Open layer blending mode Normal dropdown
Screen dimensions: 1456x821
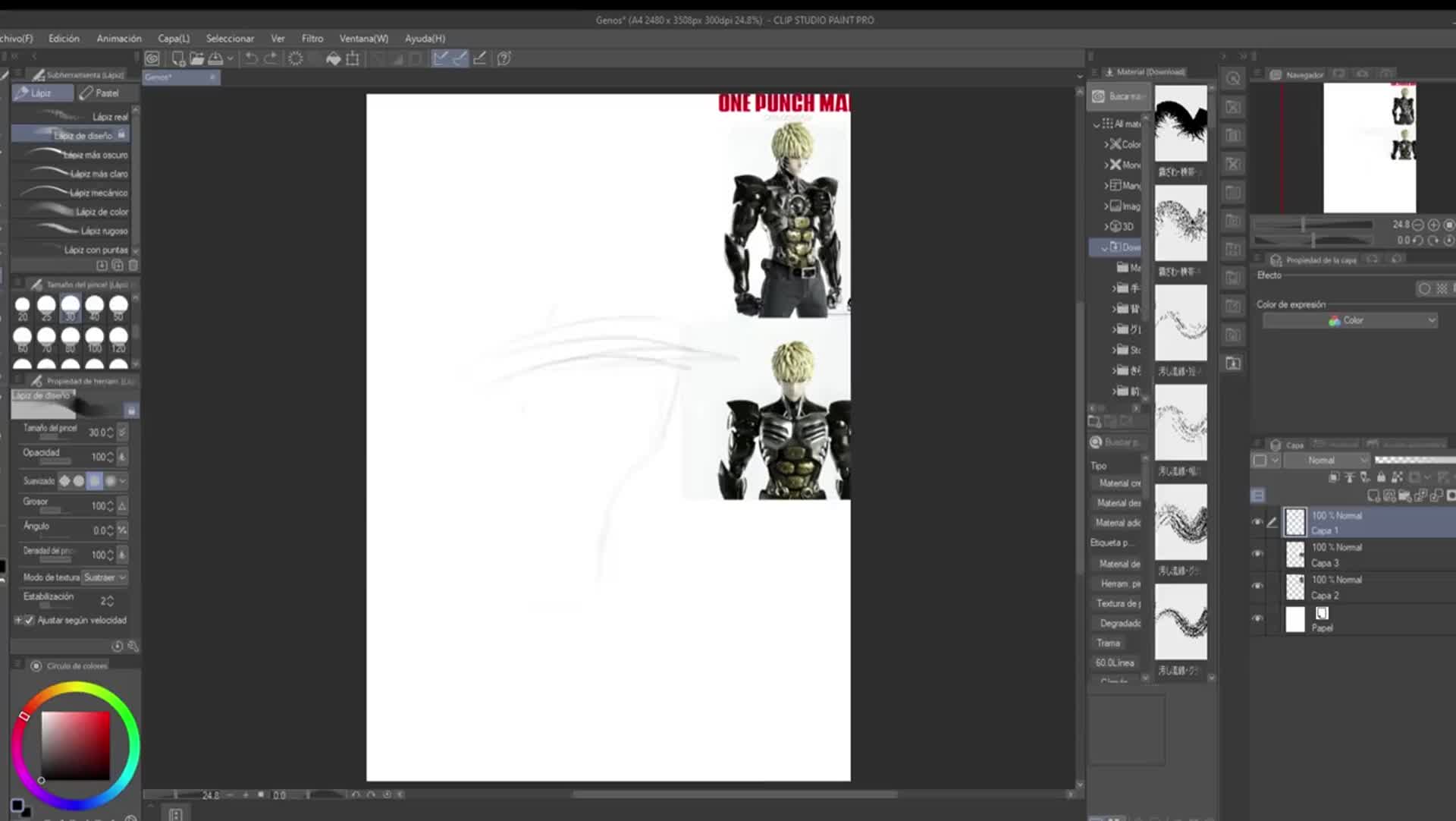coord(1327,461)
